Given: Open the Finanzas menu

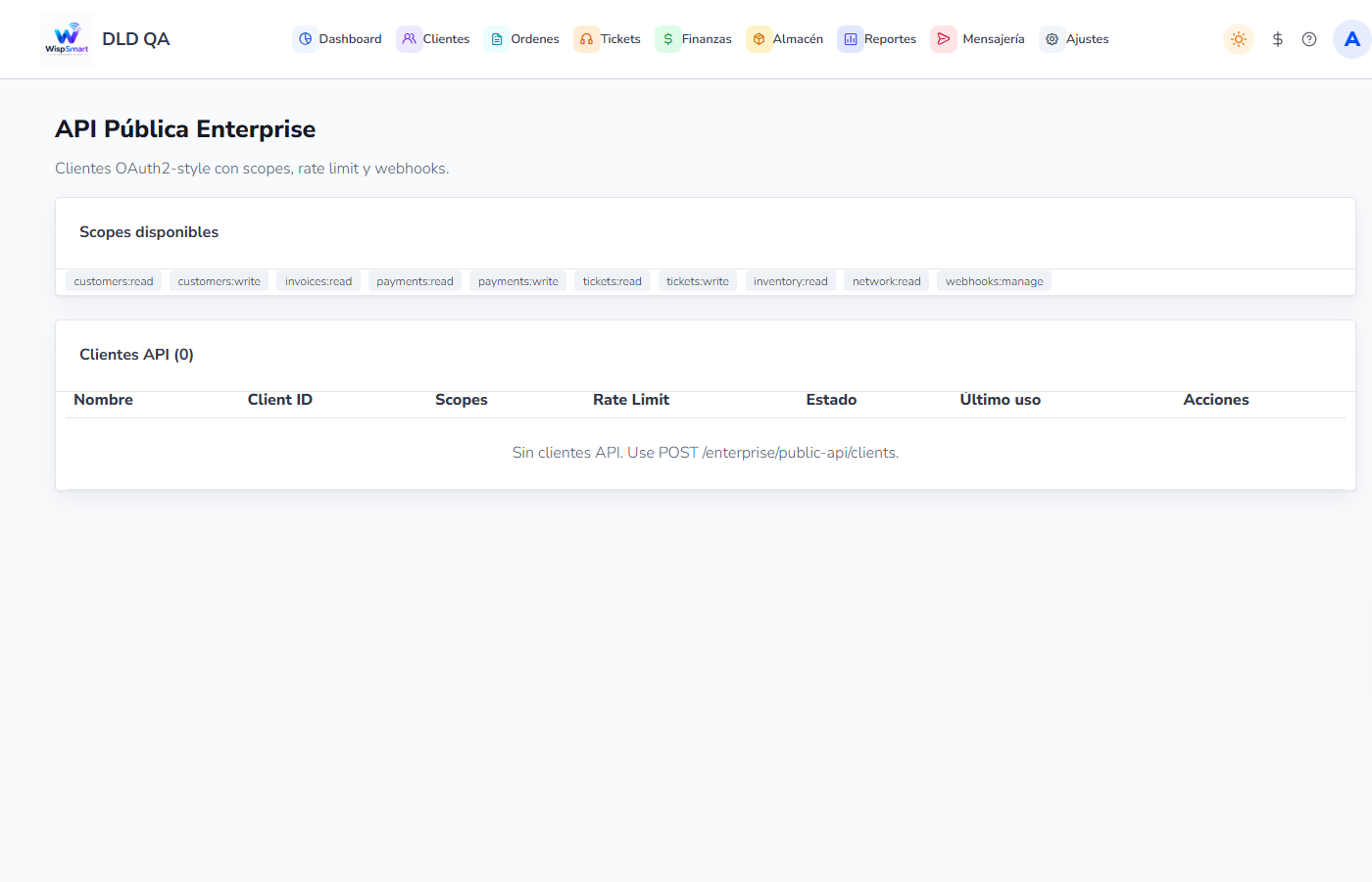Looking at the screenshot, I should (x=695, y=39).
